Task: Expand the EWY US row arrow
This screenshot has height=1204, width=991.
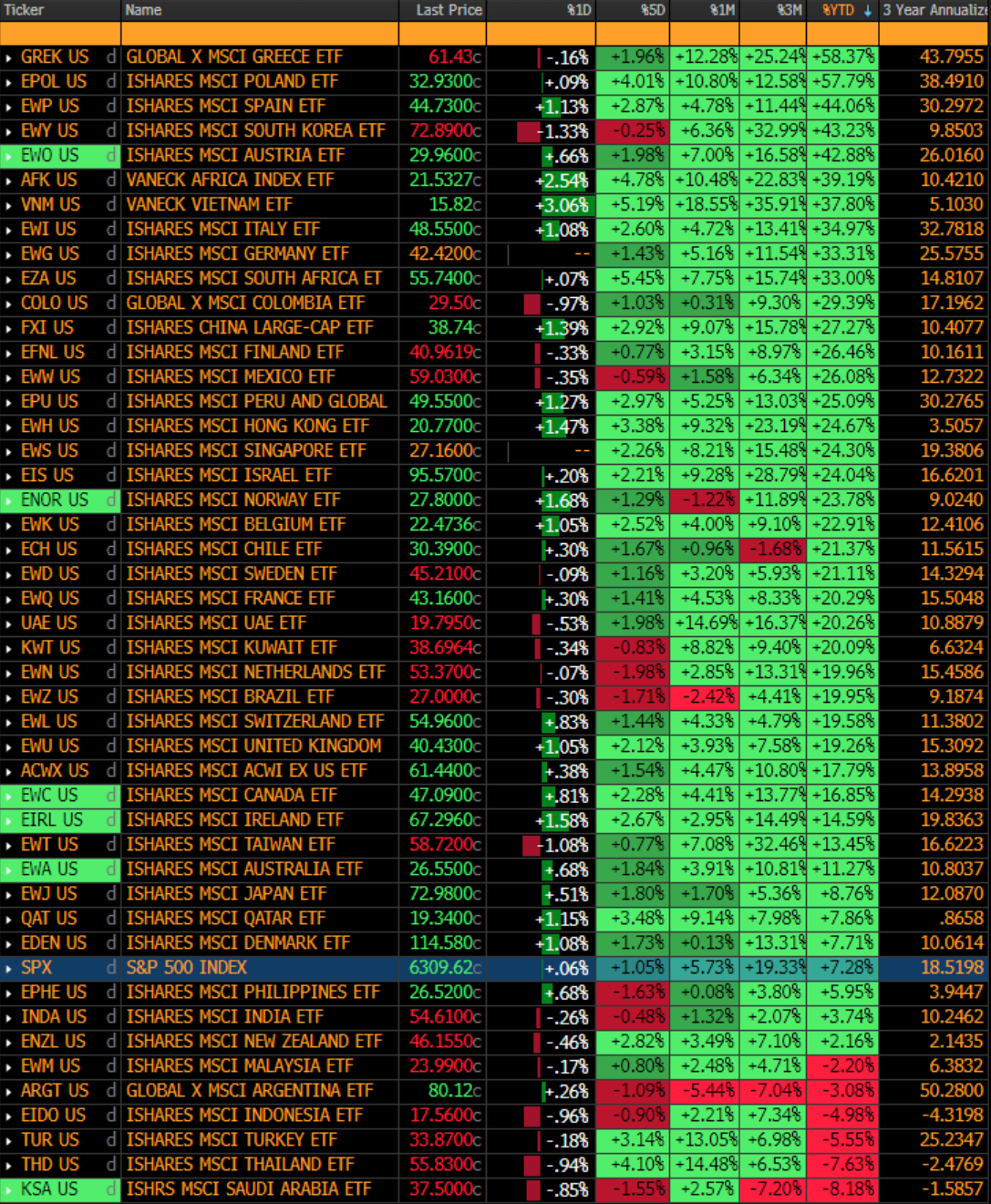Action: [8, 131]
